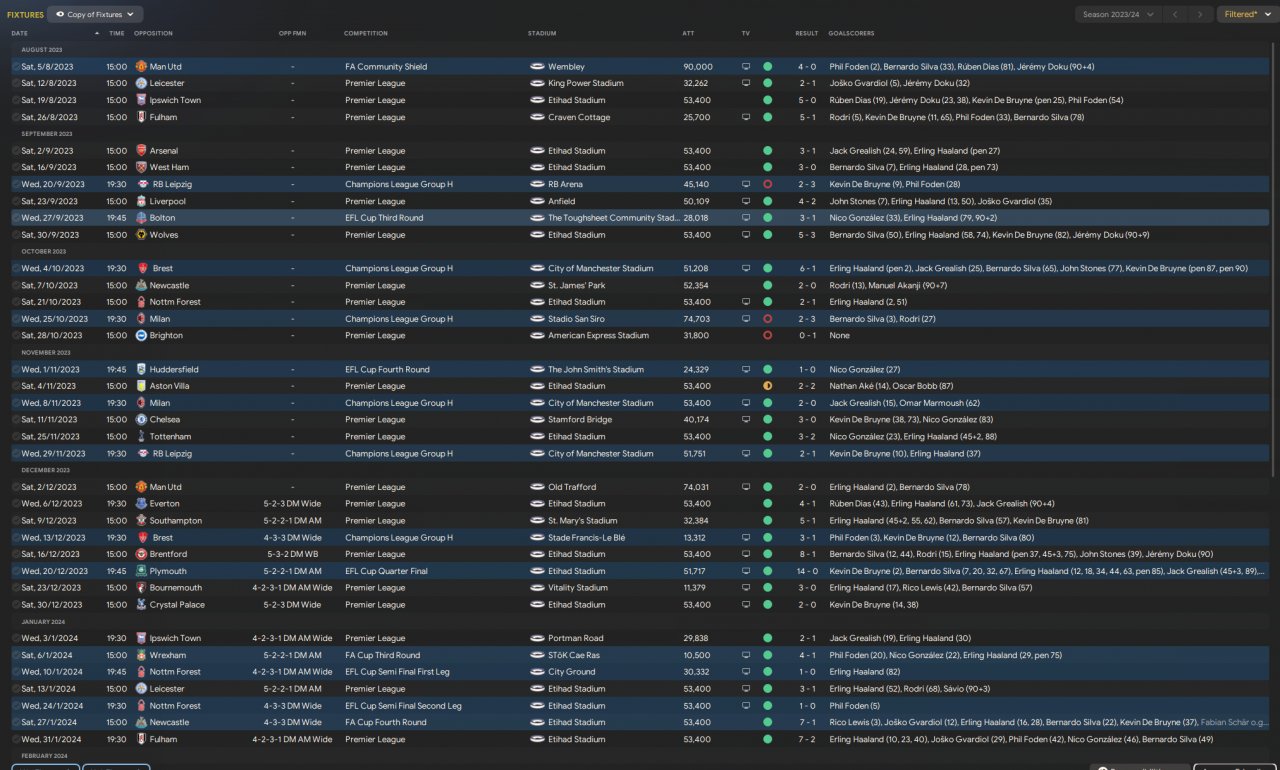
Task: Click the TV icon in the Wembley row
Action: coord(745,67)
